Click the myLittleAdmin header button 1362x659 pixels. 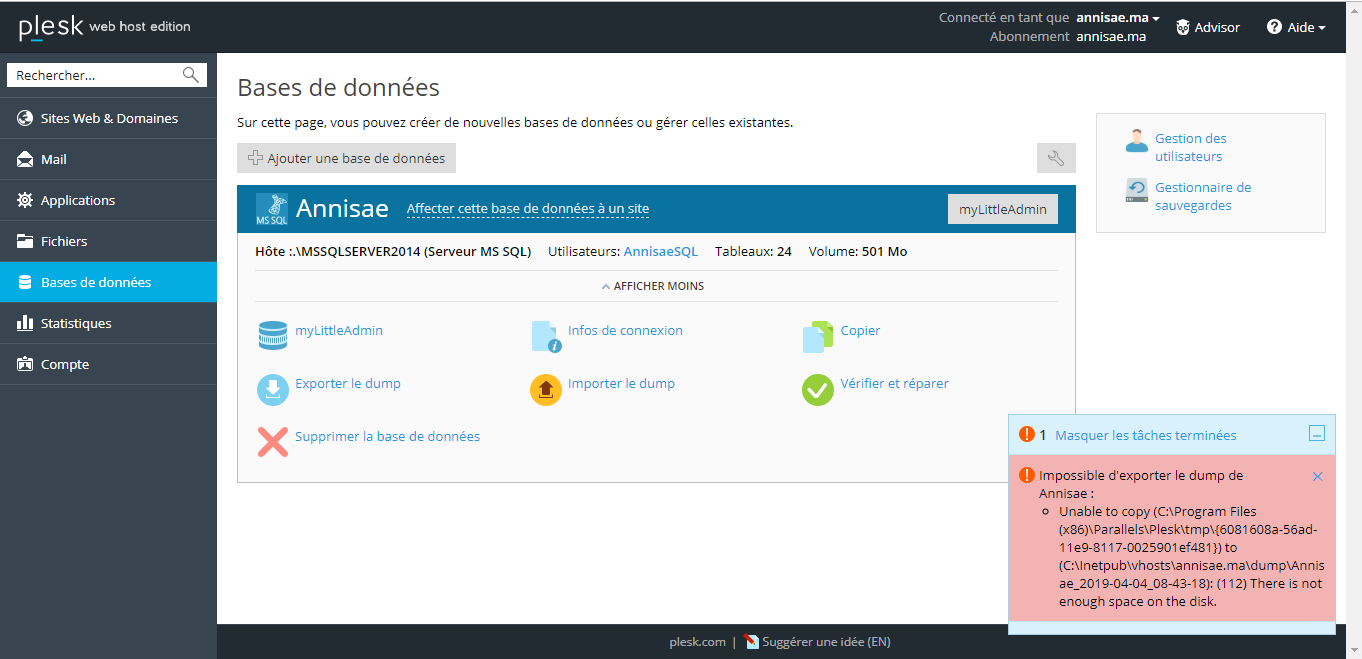(x=1002, y=209)
